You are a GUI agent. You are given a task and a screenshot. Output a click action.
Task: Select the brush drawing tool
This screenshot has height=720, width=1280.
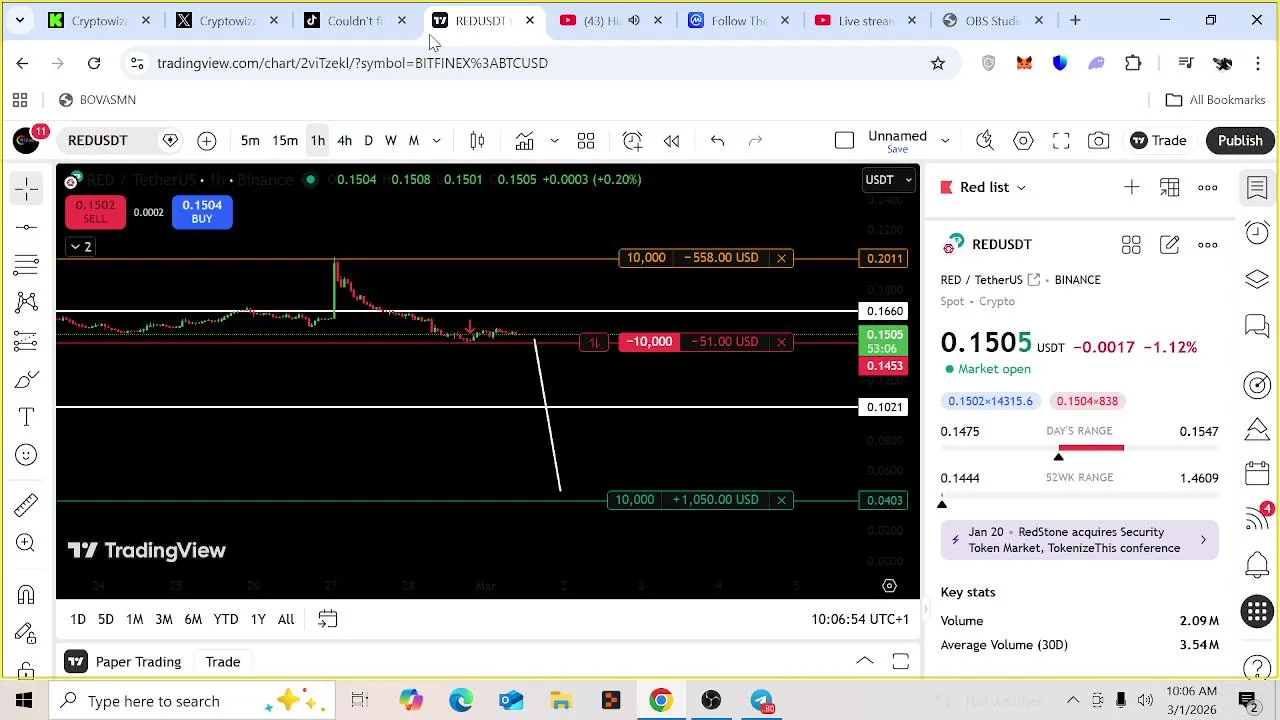pyautogui.click(x=27, y=379)
